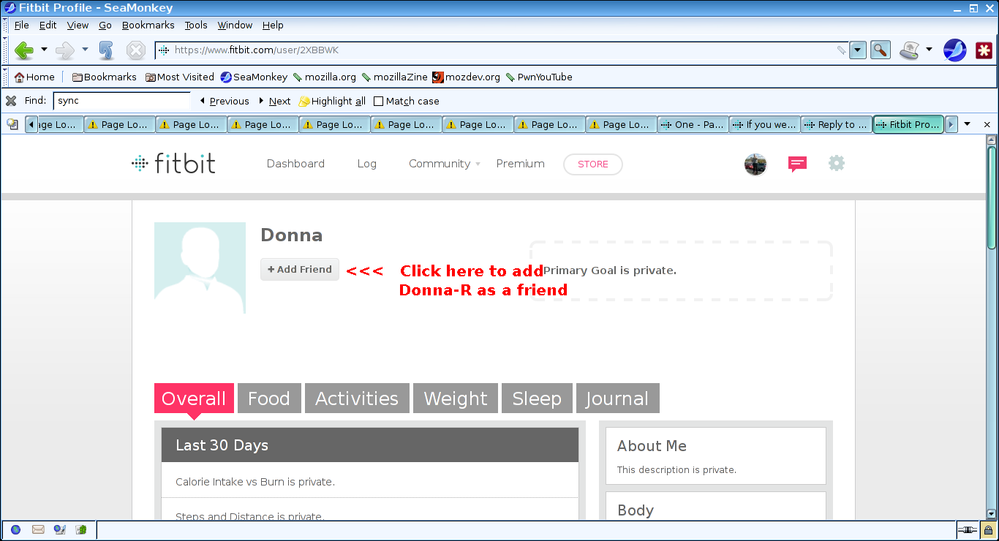Expand the Forward history dropdown
Screen dimensions: 999x541
[85, 49]
